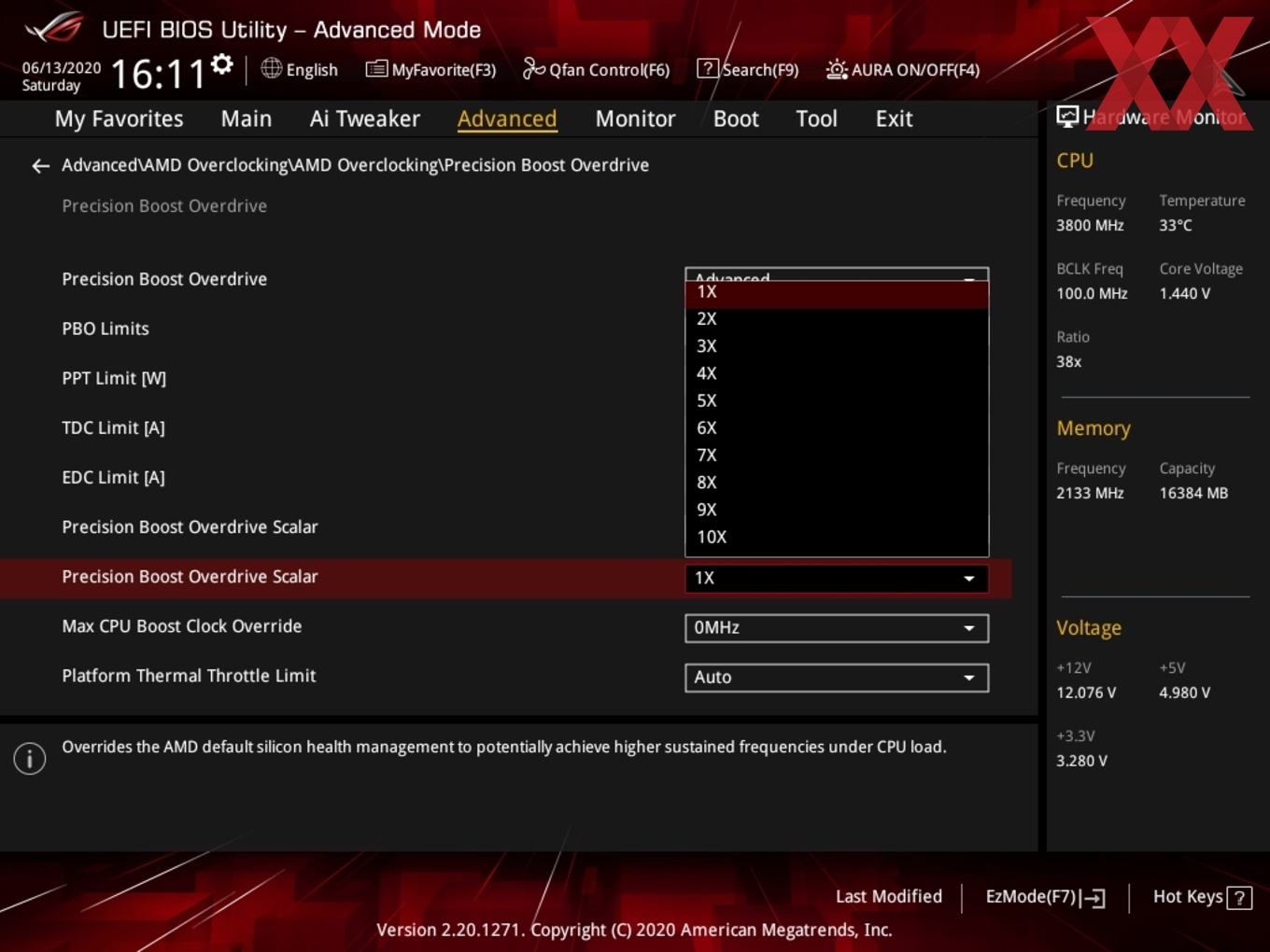
Task: Choose 6X scalar option
Action: tap(837, 428)
